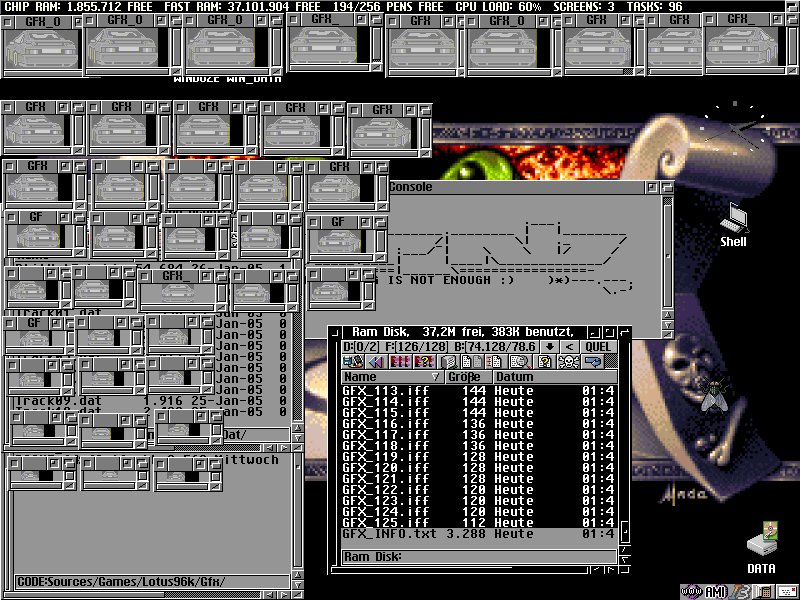
Task: Click the AMI icon in bottom dock
Action: point(715,591)
